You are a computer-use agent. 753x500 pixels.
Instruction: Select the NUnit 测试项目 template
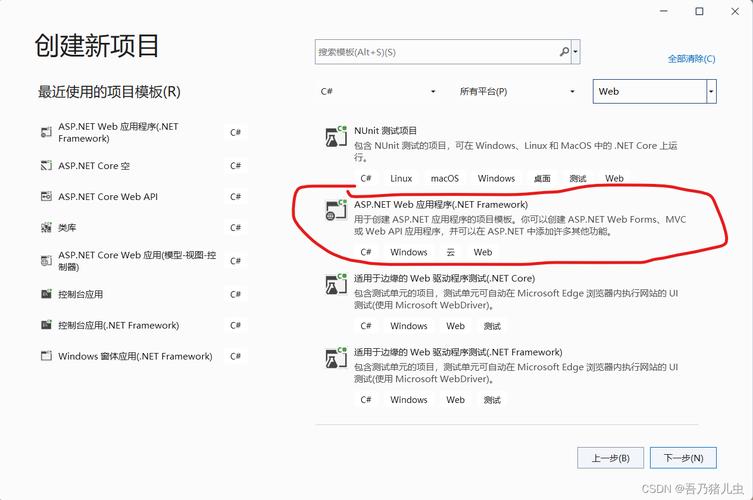point(385,131)
